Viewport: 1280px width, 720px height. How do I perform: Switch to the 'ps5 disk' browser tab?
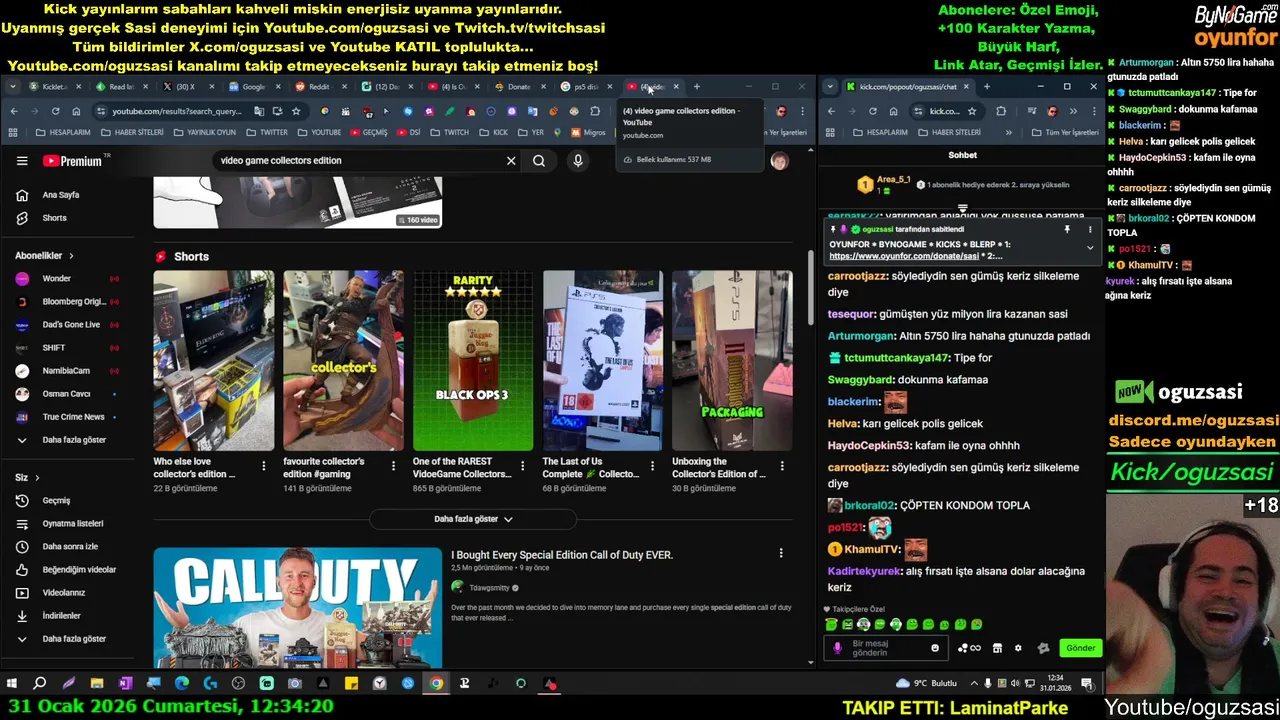[x=586, y=87]
